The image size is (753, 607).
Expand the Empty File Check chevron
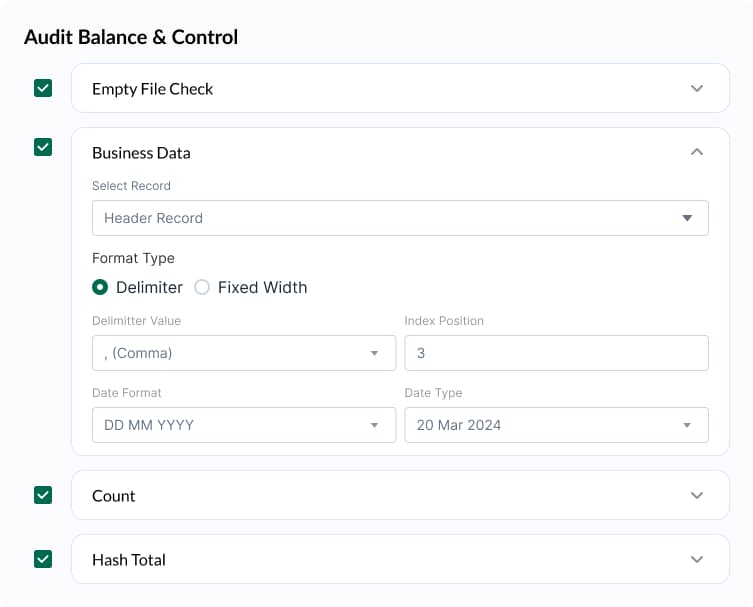pos(697,88)
